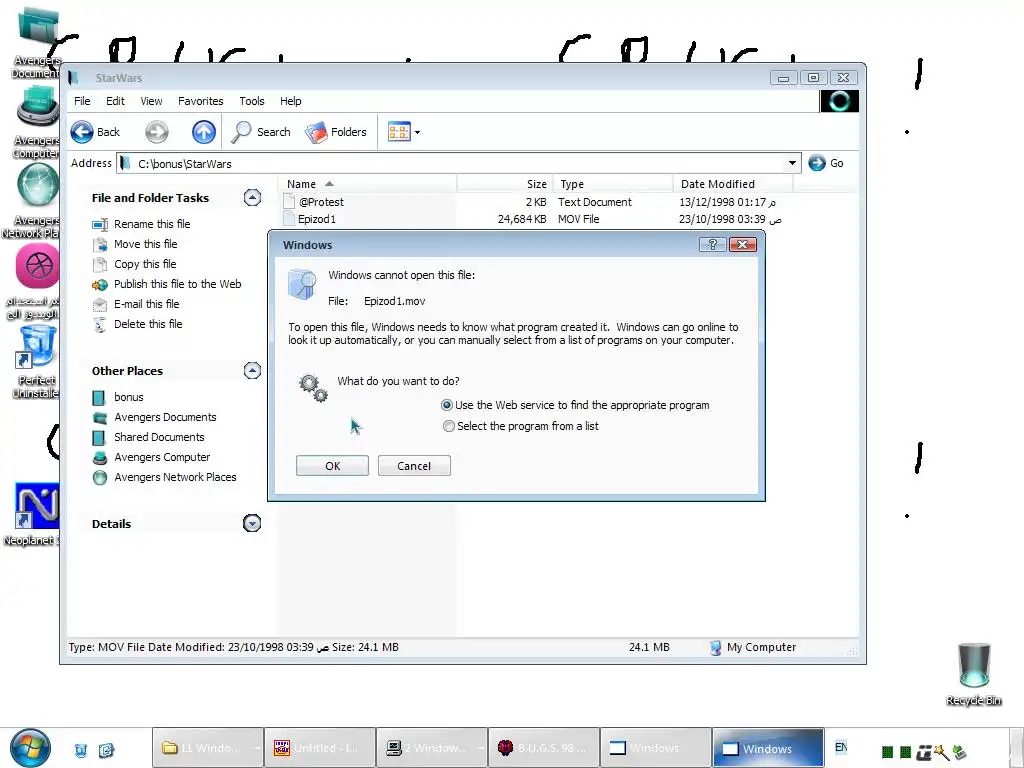Switch to Untitled taskbar button
Viewport: 1024px width, 768px height.
(x=320, y=748)
